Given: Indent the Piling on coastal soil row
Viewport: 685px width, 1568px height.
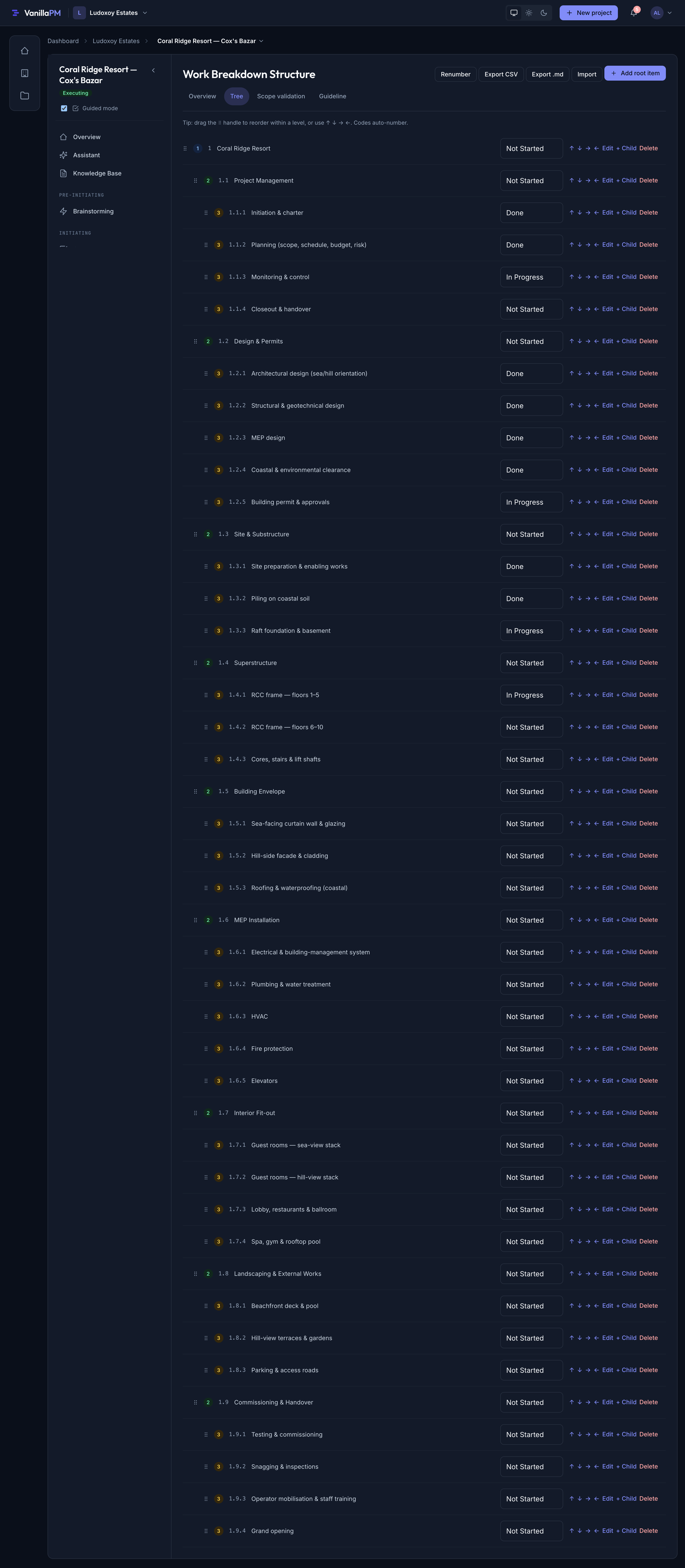Looking at the screenshot, I should click(588, 598).
